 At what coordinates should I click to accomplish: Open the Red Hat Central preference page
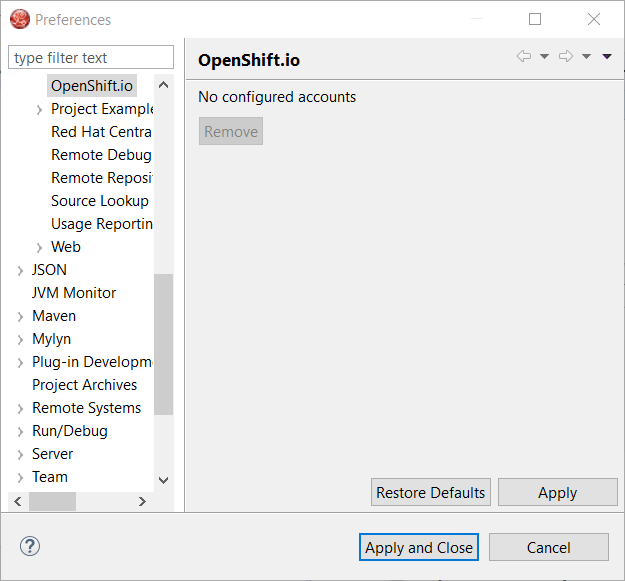click(x=101, y=132)
